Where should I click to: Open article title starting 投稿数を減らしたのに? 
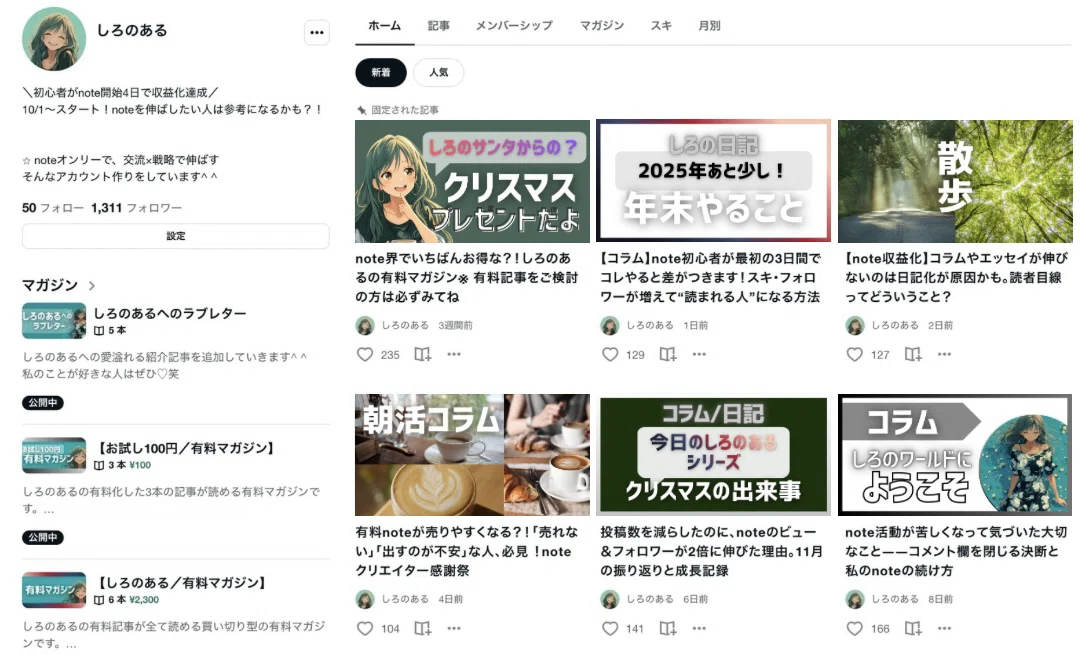pos(712,551)
